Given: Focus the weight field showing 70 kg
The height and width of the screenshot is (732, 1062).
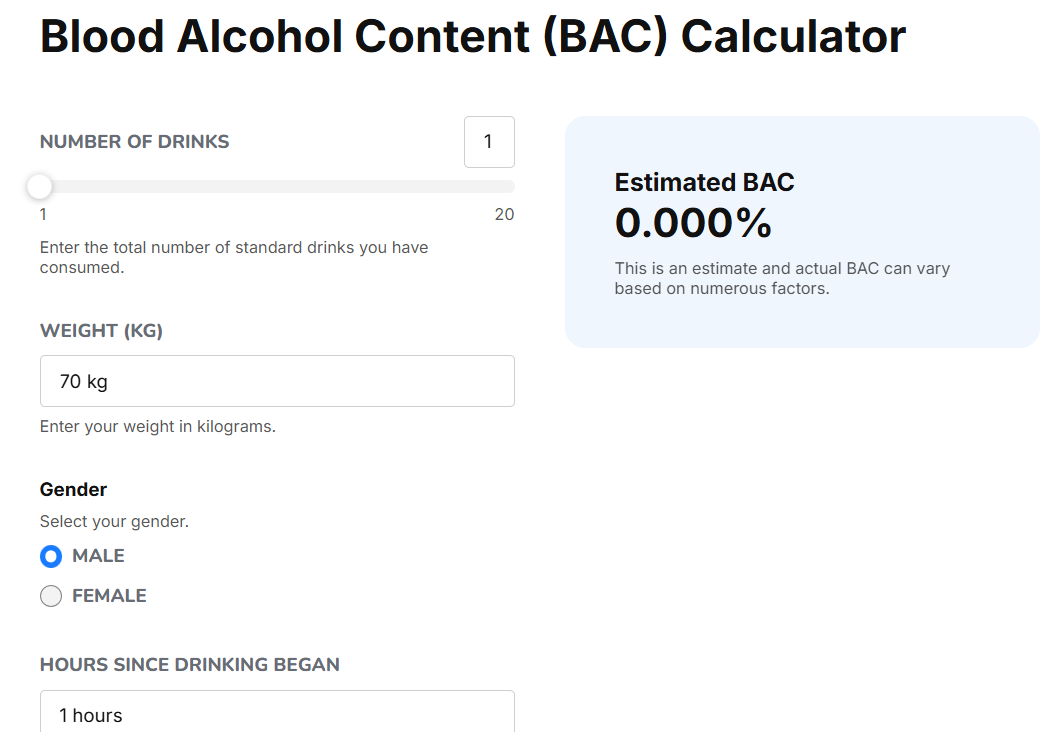Looking at the screenshot, I should point(277,381).
